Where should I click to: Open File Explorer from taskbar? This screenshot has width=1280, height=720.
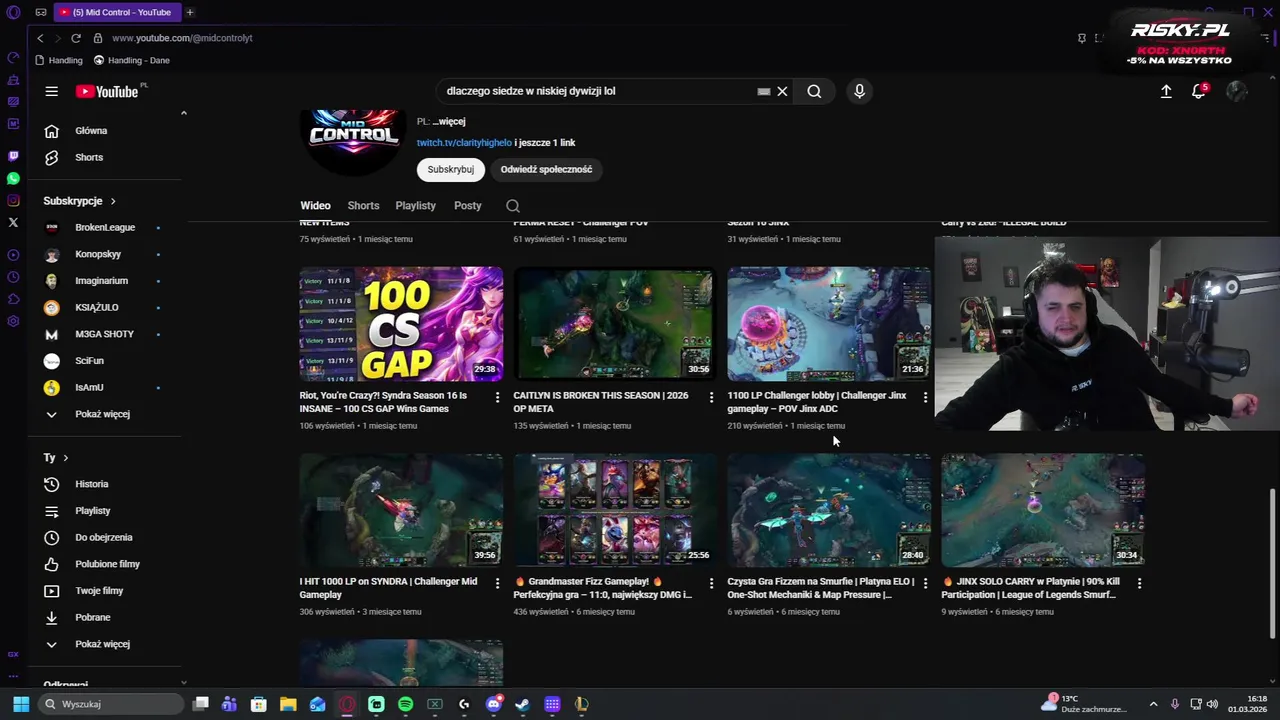pos(288,704)
